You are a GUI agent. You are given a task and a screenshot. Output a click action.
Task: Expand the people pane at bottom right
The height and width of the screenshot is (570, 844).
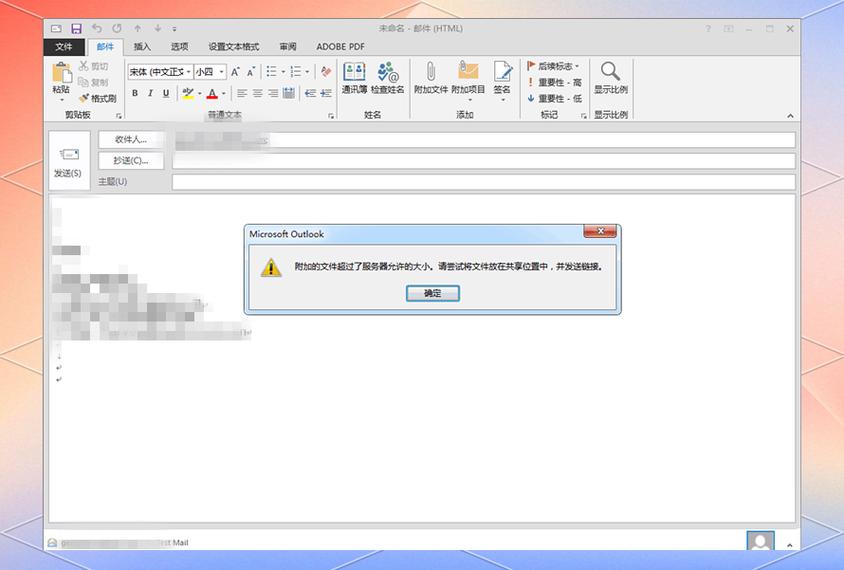790,545
